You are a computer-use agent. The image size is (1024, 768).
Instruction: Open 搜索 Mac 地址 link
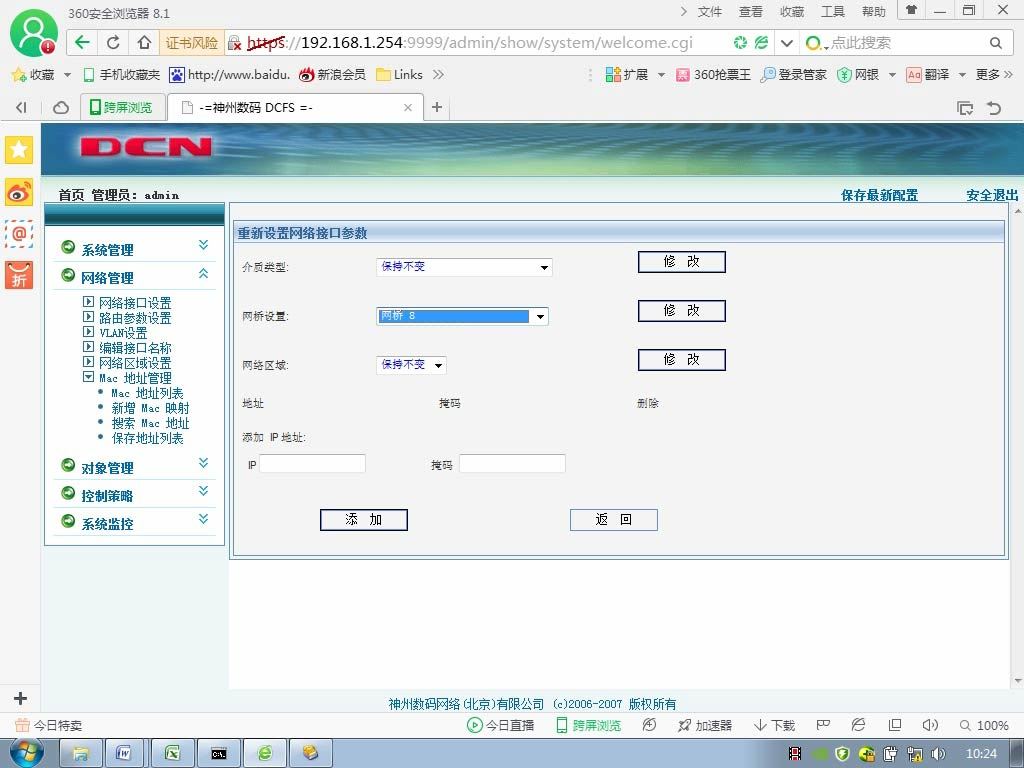pyautogui.click(x=150, y=423)
